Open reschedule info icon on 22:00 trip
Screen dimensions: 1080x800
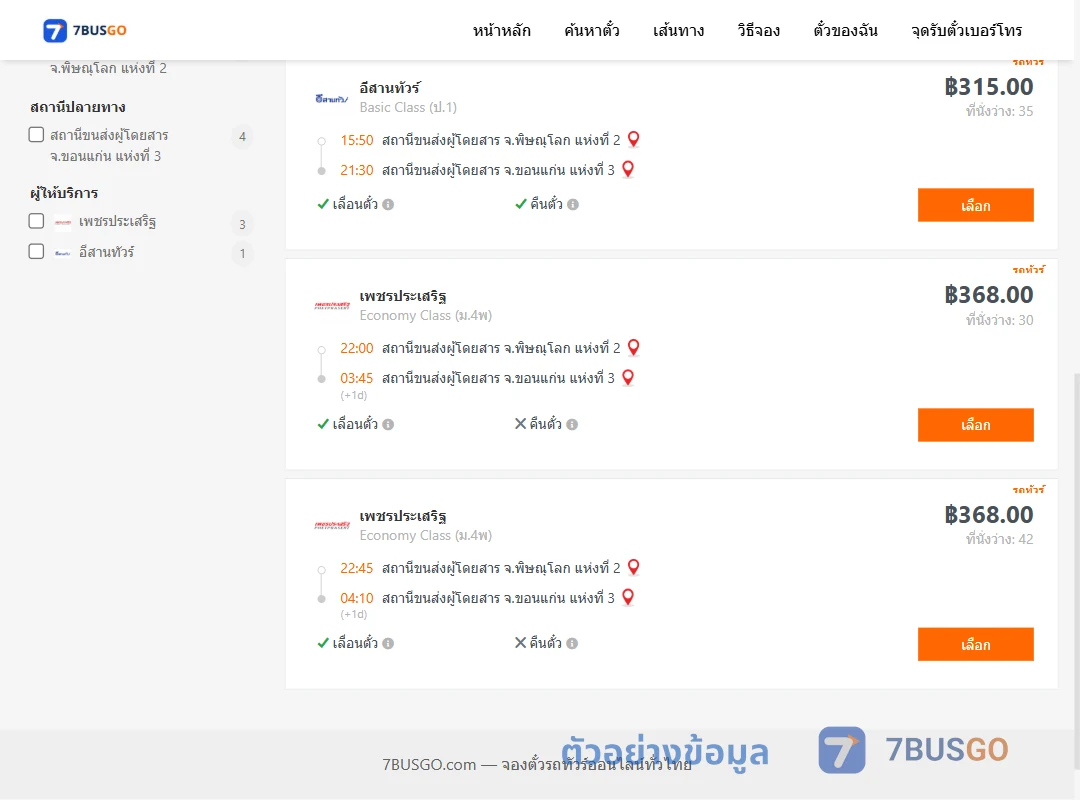pyautogui.click(x=388, y=424)
